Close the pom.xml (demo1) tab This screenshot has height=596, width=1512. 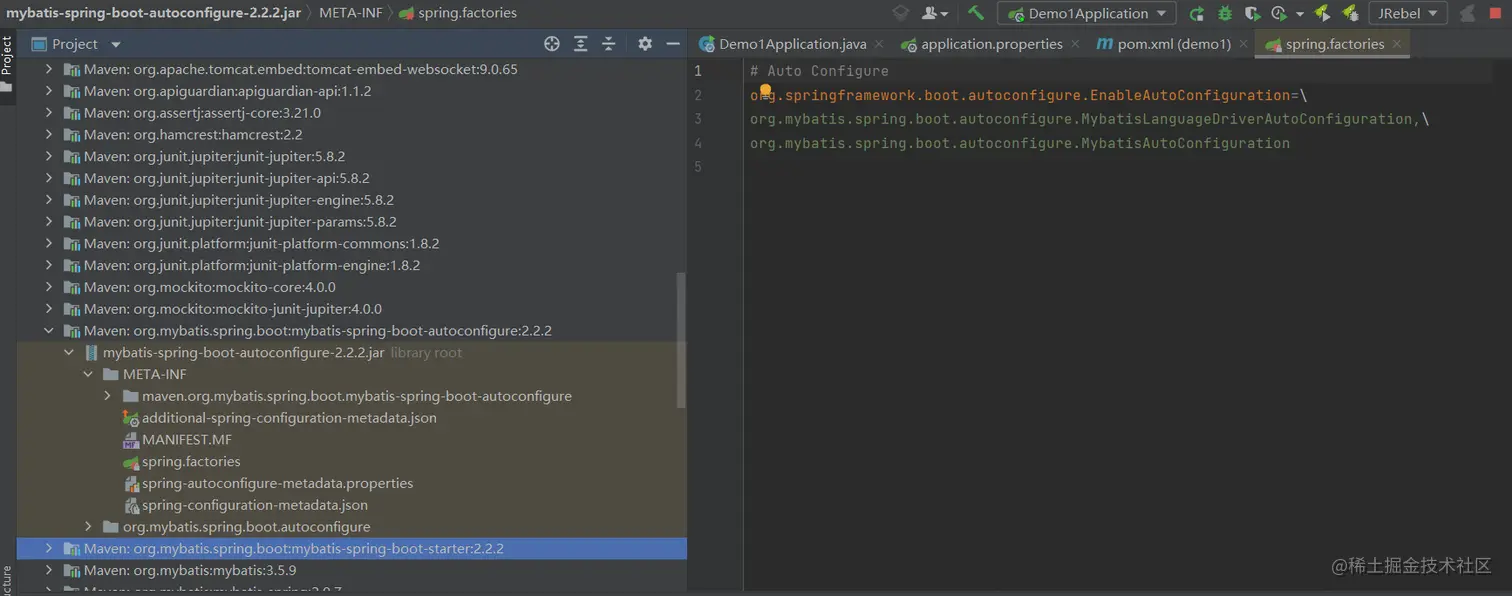click(1243, 44)
